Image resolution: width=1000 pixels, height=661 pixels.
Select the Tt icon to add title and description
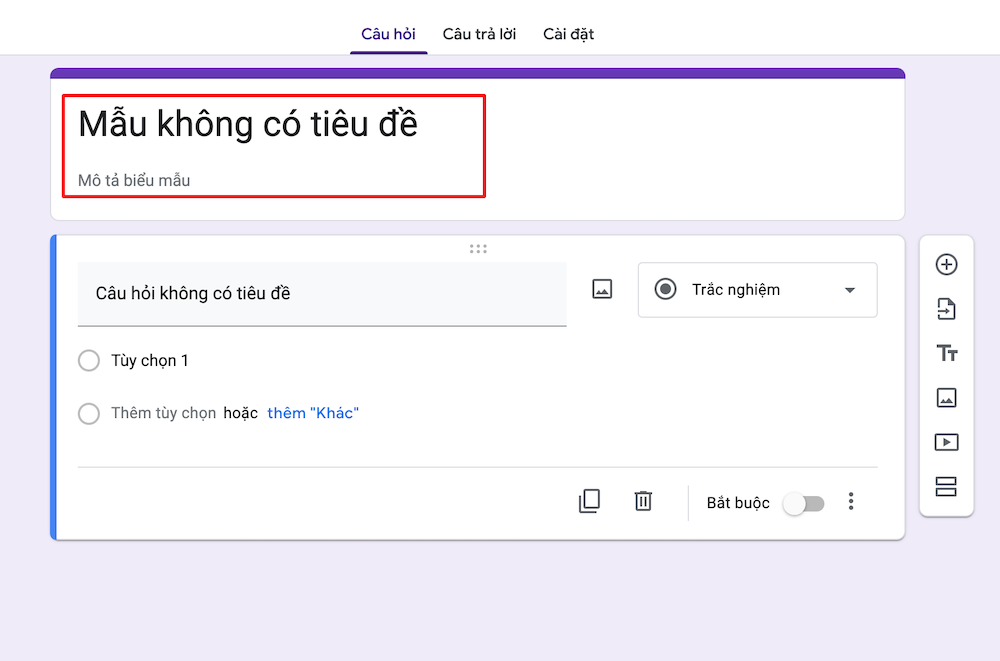pos(946,353)
